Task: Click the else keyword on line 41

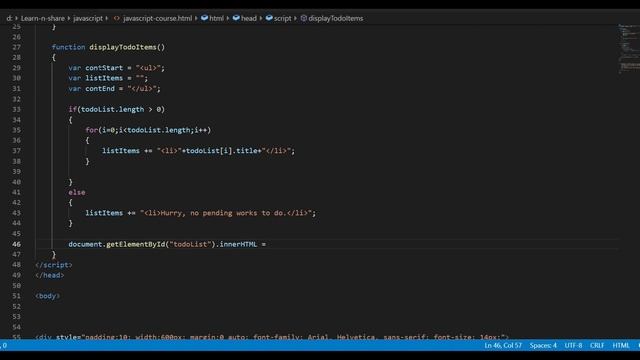Action: click(x=77, y=192)
